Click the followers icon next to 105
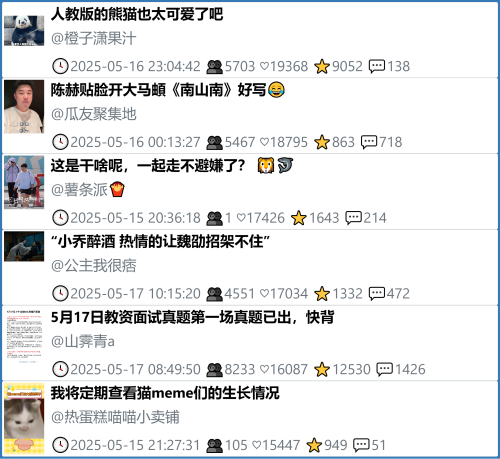Viewport: 500px width, 459px height. 214,445
